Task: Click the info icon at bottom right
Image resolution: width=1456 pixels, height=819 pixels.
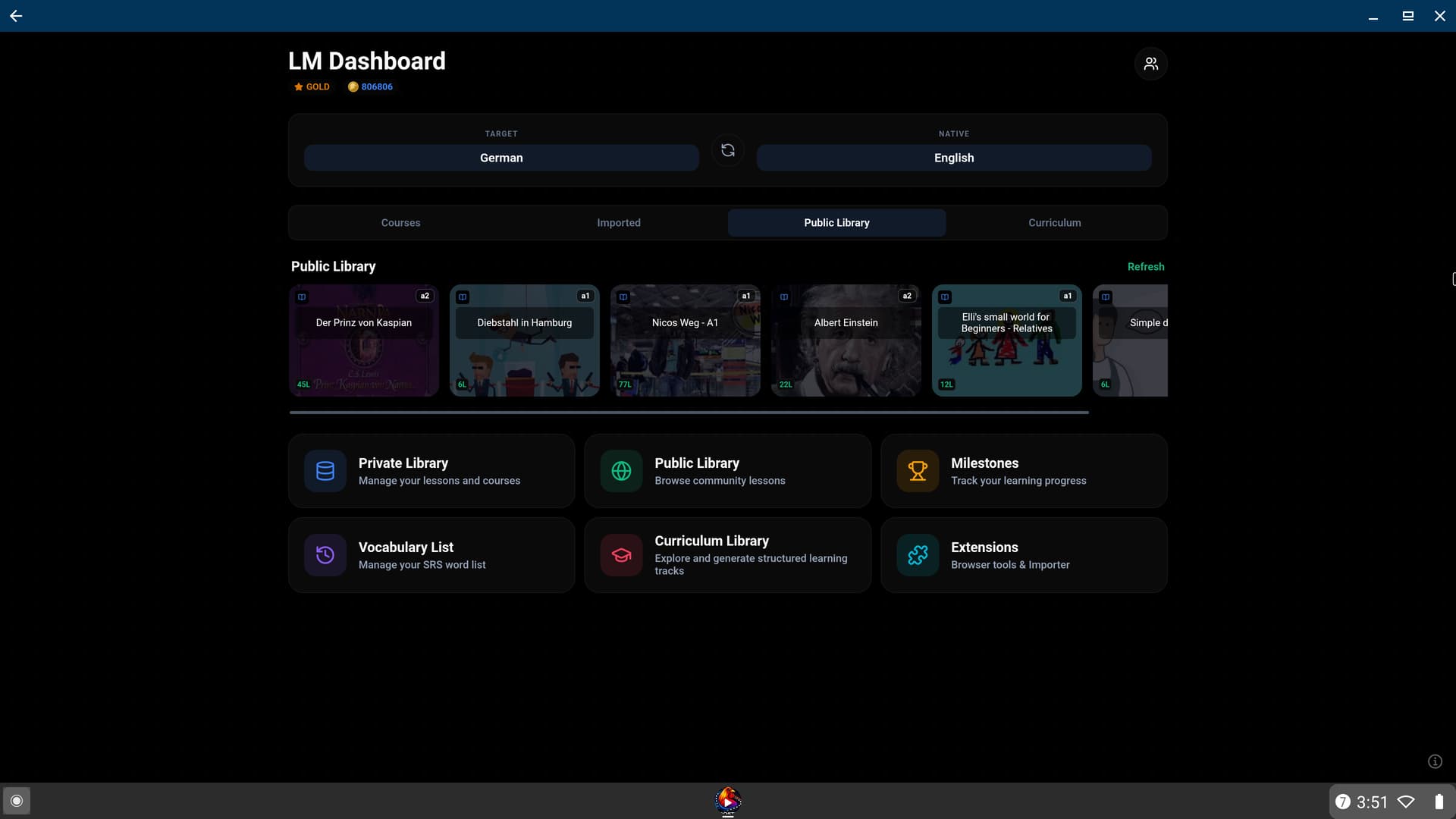Action: click(x=1435, y=761)
